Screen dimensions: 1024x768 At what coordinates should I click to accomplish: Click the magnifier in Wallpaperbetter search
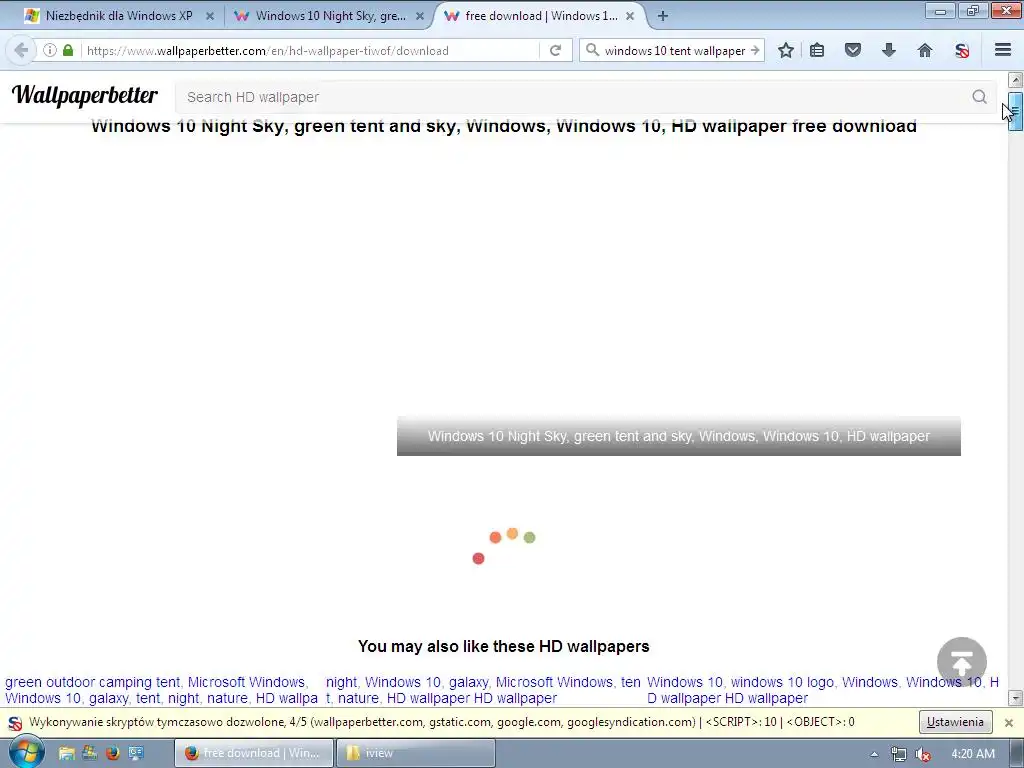click(979, 97)
